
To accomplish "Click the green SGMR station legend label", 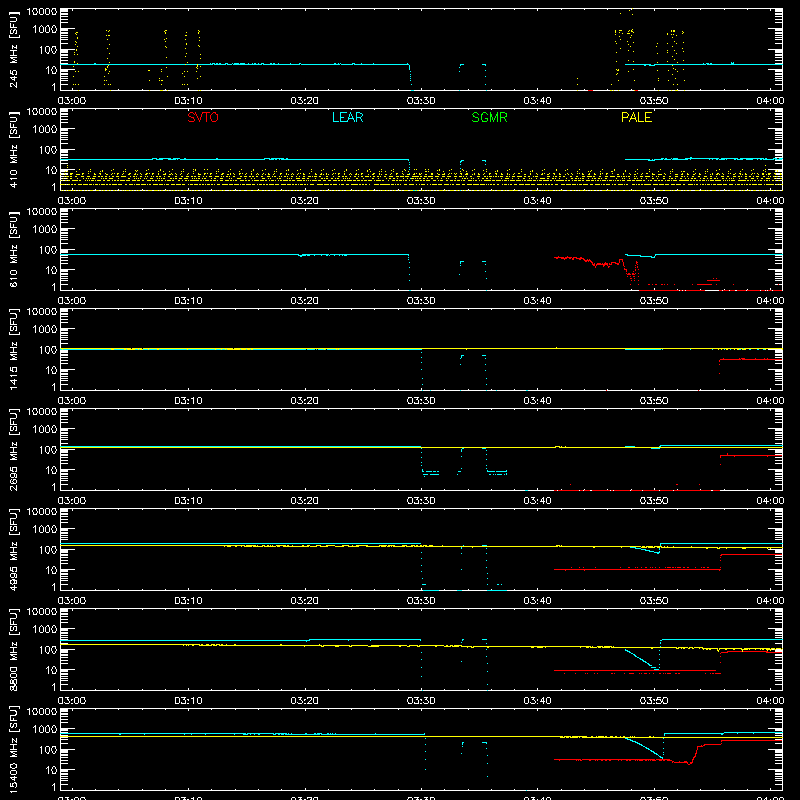I will (489, 117).
